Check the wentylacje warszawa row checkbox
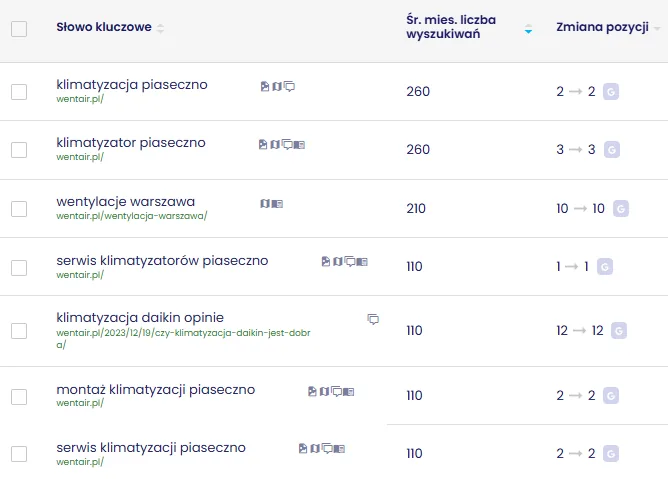668x479 pixels. pos(19,209)
